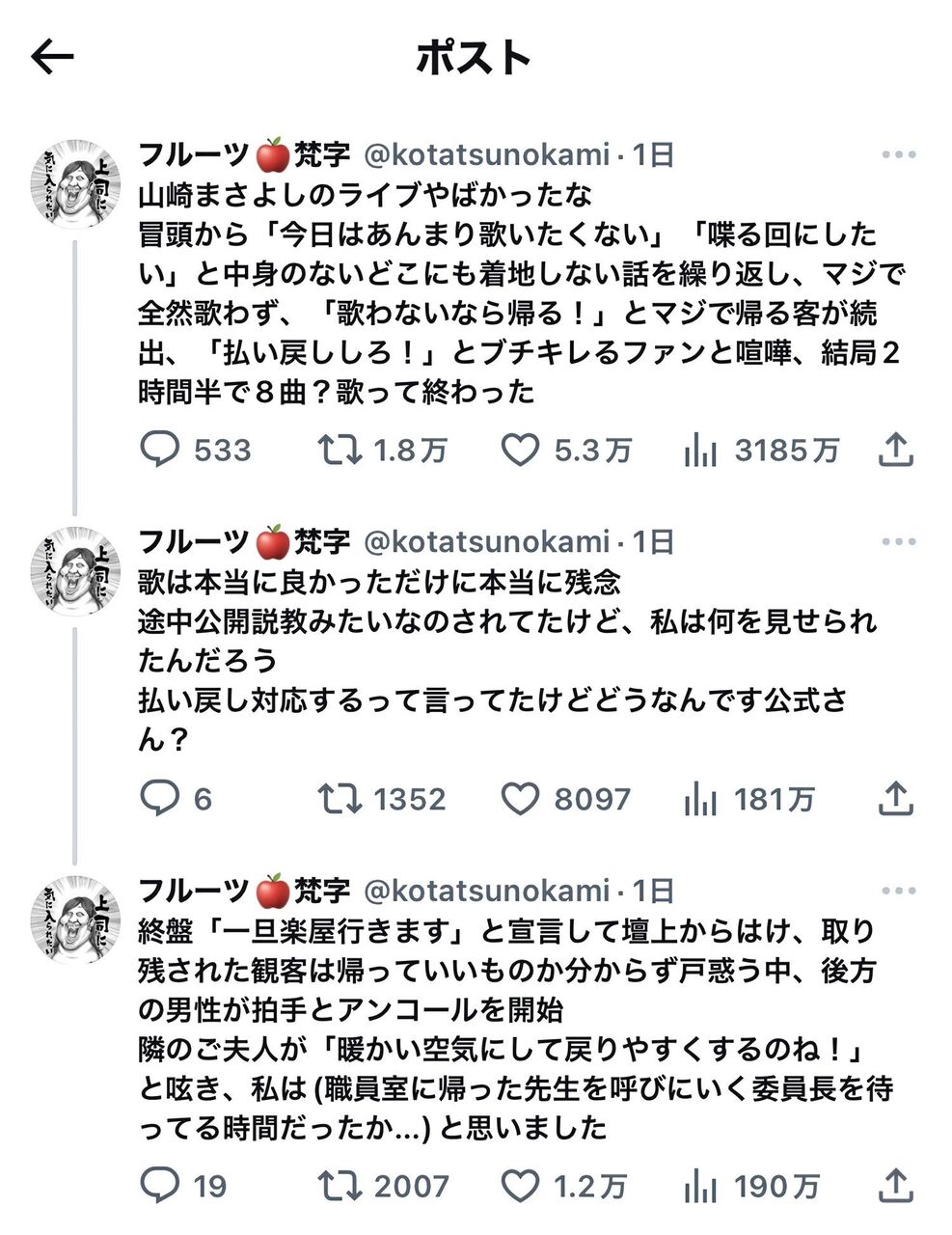The height and width of the screenshot is (1235, 952).
Task: Repost the post with 2007 reposts
Action: (340, 1186)
